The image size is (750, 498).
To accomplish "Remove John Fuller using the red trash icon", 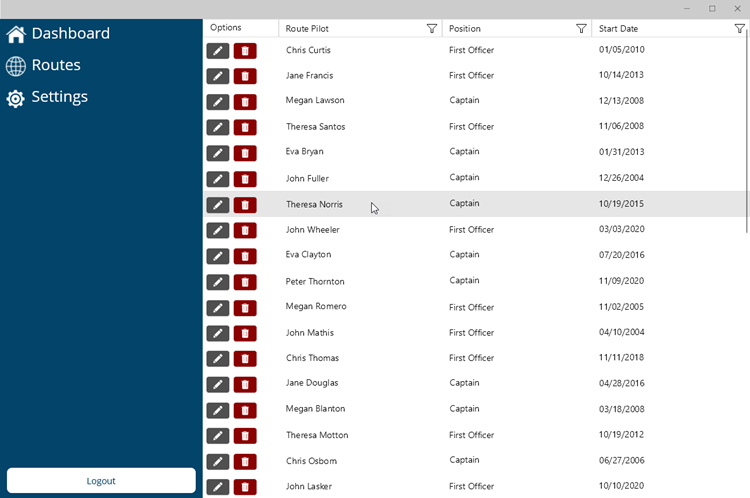I will coord(245,179).
